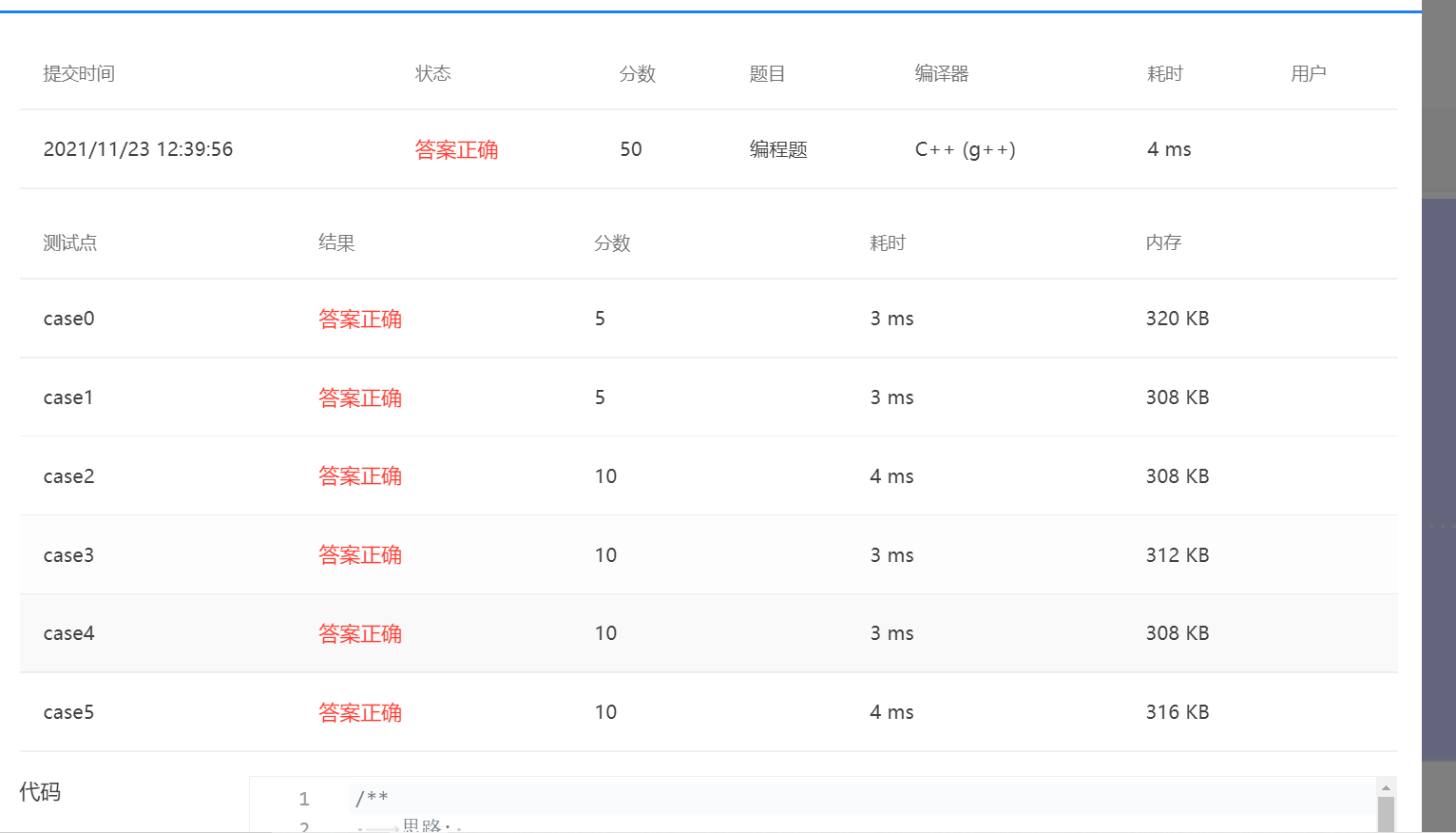
Task: Click the 答案正确 result for case1
Action: [x=360, y=397]
